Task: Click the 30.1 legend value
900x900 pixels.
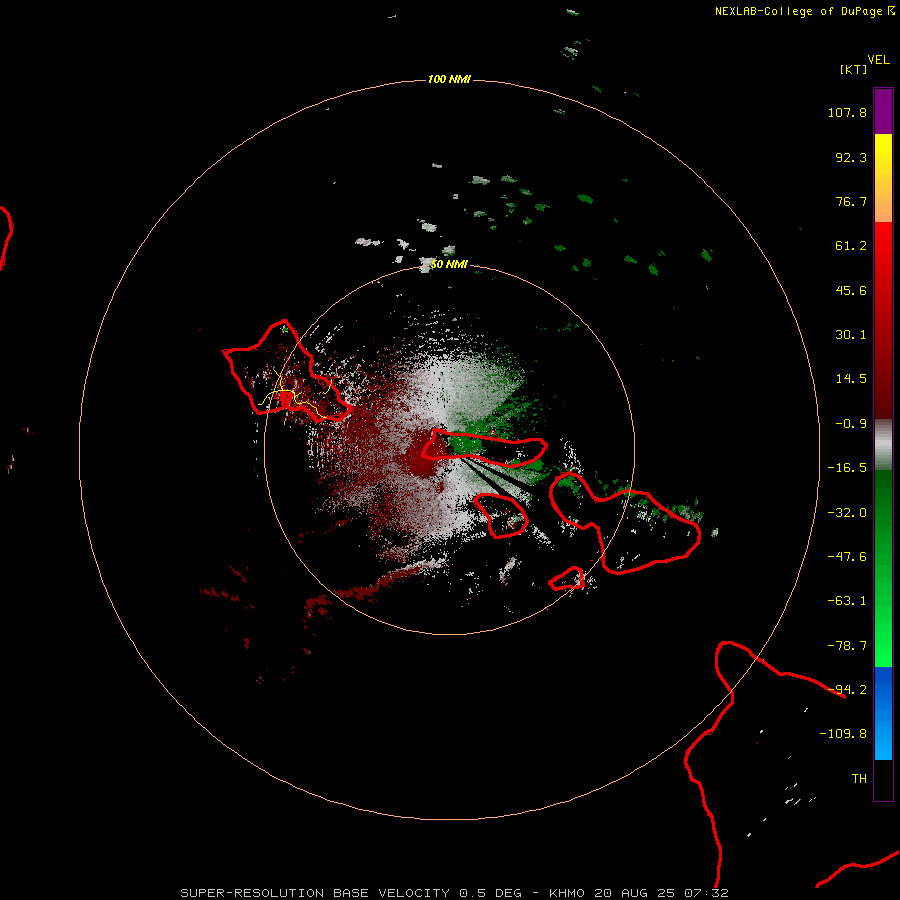Action: (x=851, y=335)
